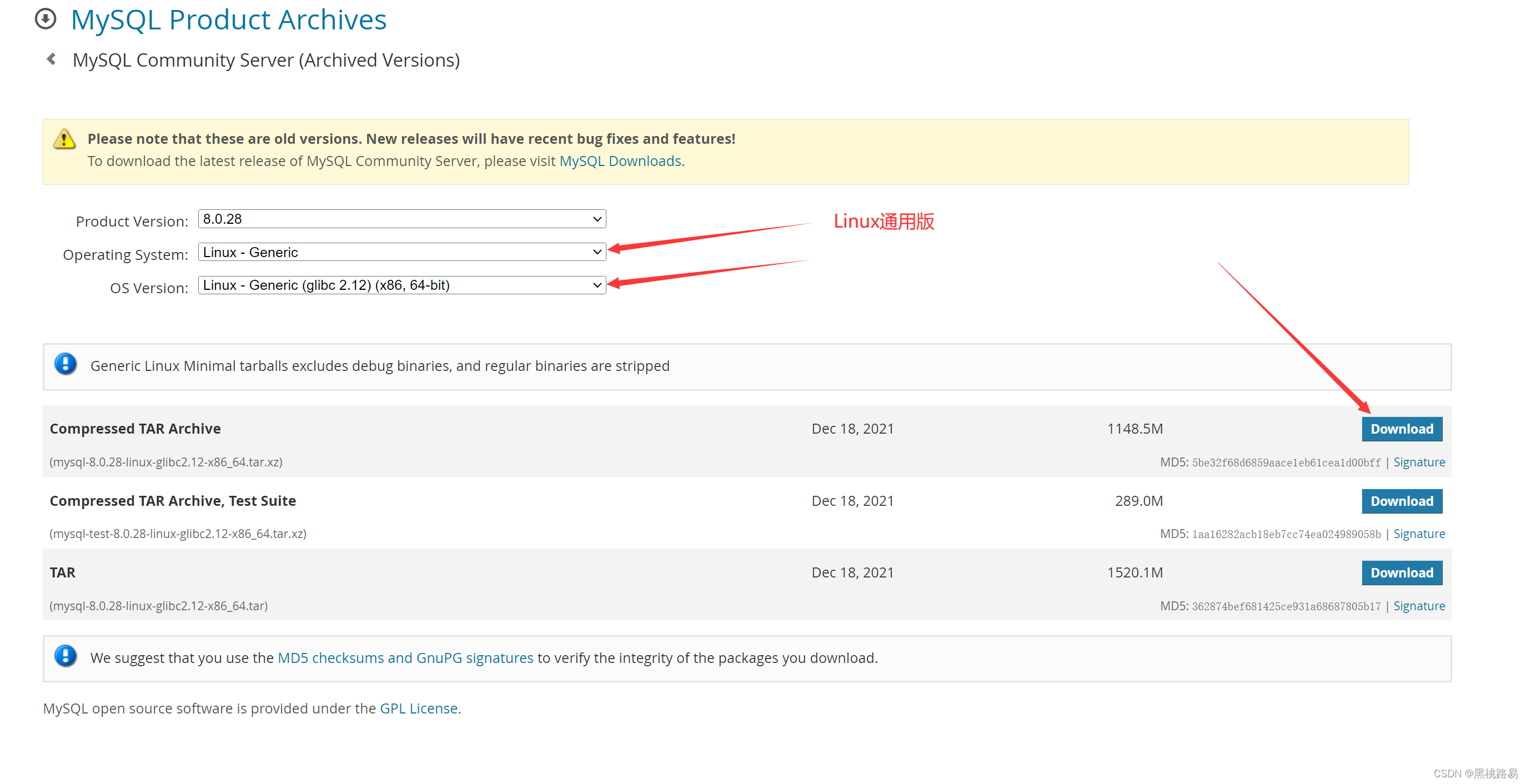Screen dimensions: 1526x784
Task: Click the Signature link for the TAR package
Action: pos(1419,606)
